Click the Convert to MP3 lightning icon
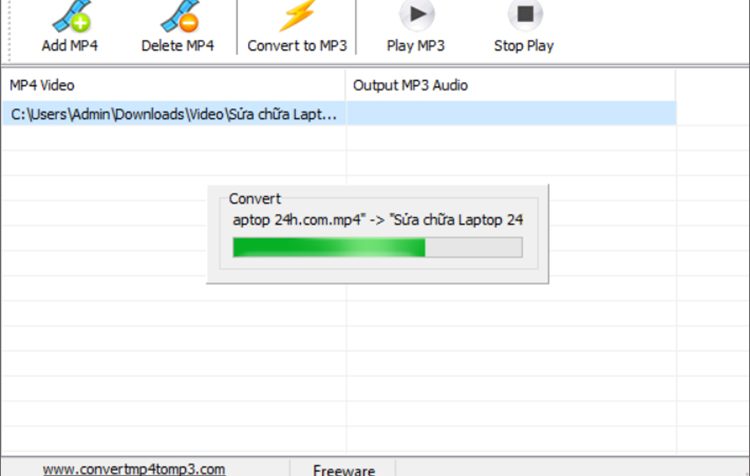Viewport: 750px width, 476px height. (297, 15)
